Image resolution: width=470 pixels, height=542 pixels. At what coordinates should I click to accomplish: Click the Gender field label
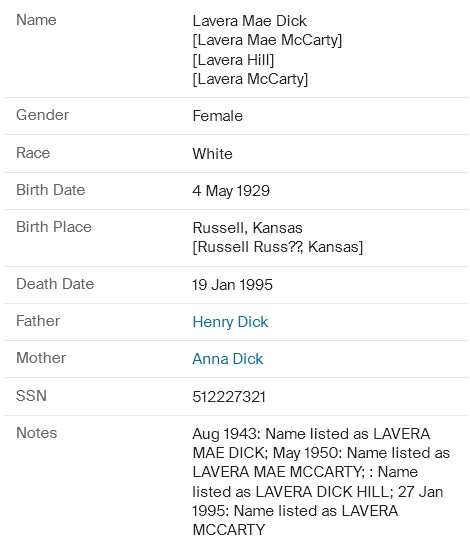[x=43, y=115]
